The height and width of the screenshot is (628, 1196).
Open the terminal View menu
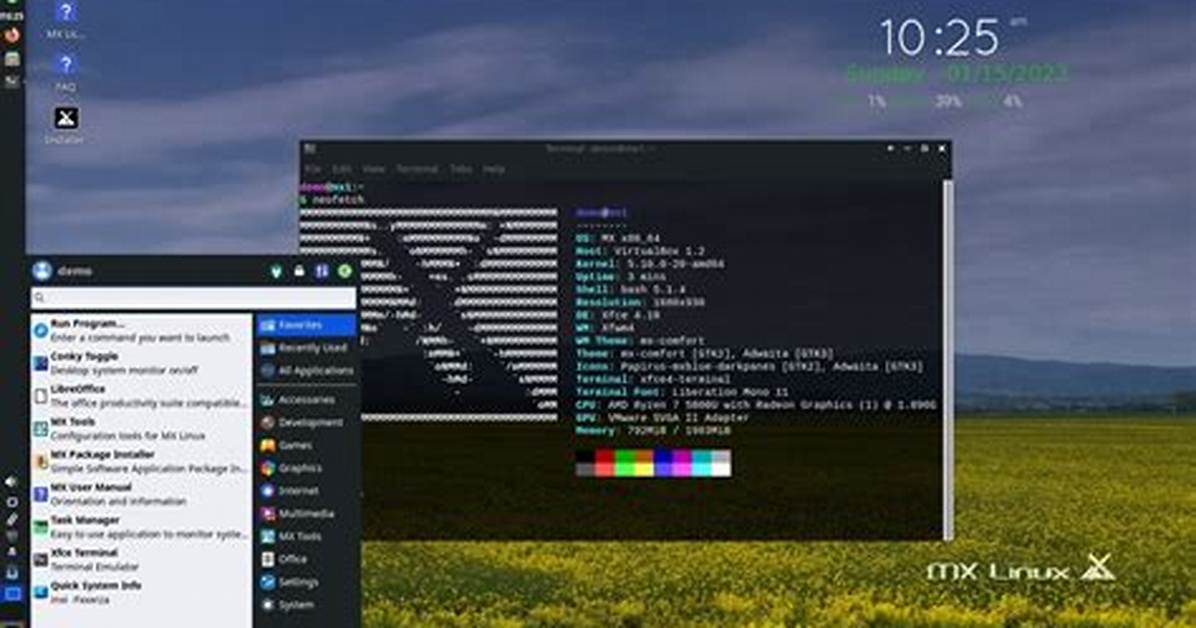374,169
